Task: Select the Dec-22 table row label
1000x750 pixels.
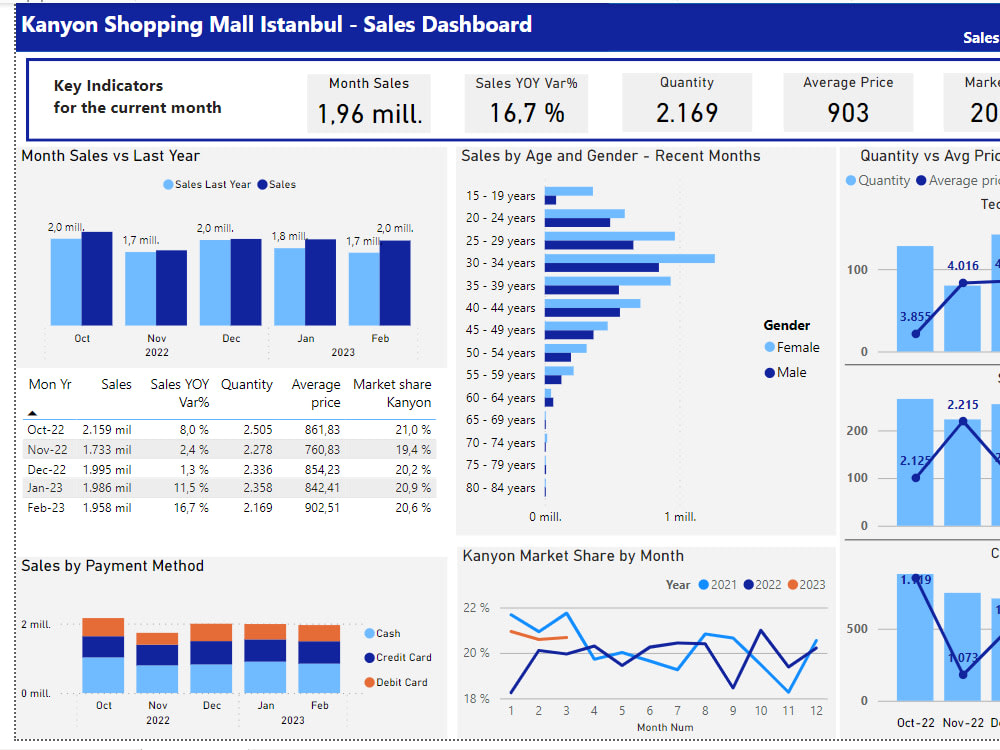Action: (47, 469)
